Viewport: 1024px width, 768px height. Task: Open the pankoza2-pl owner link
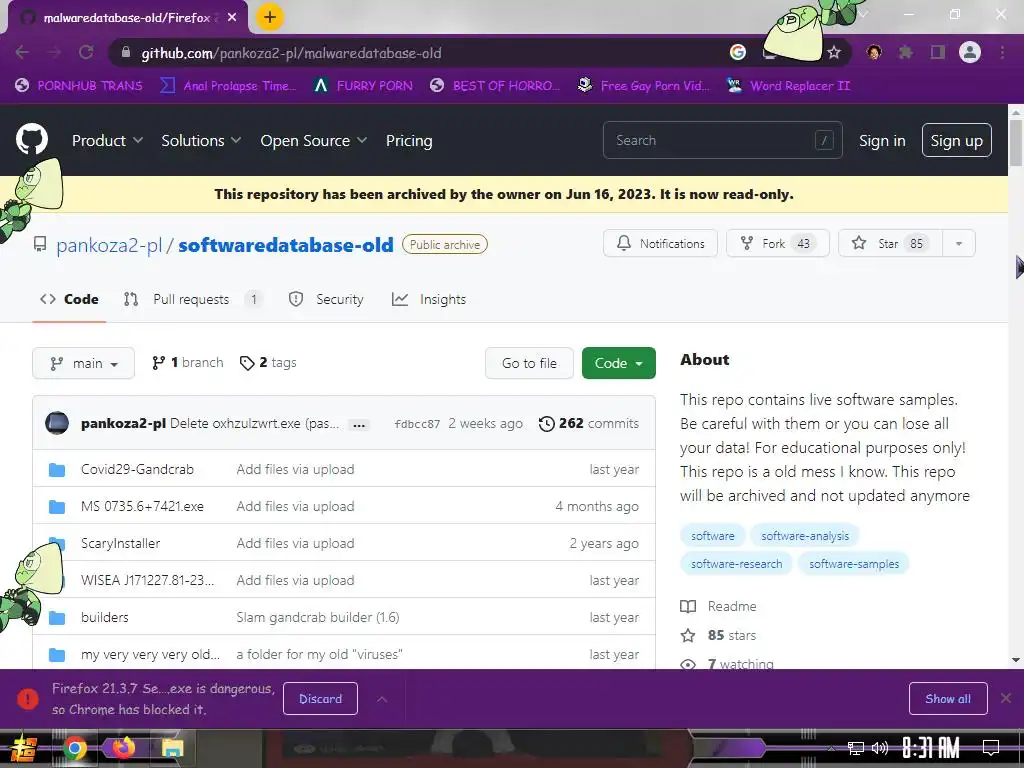coord(109,246)
